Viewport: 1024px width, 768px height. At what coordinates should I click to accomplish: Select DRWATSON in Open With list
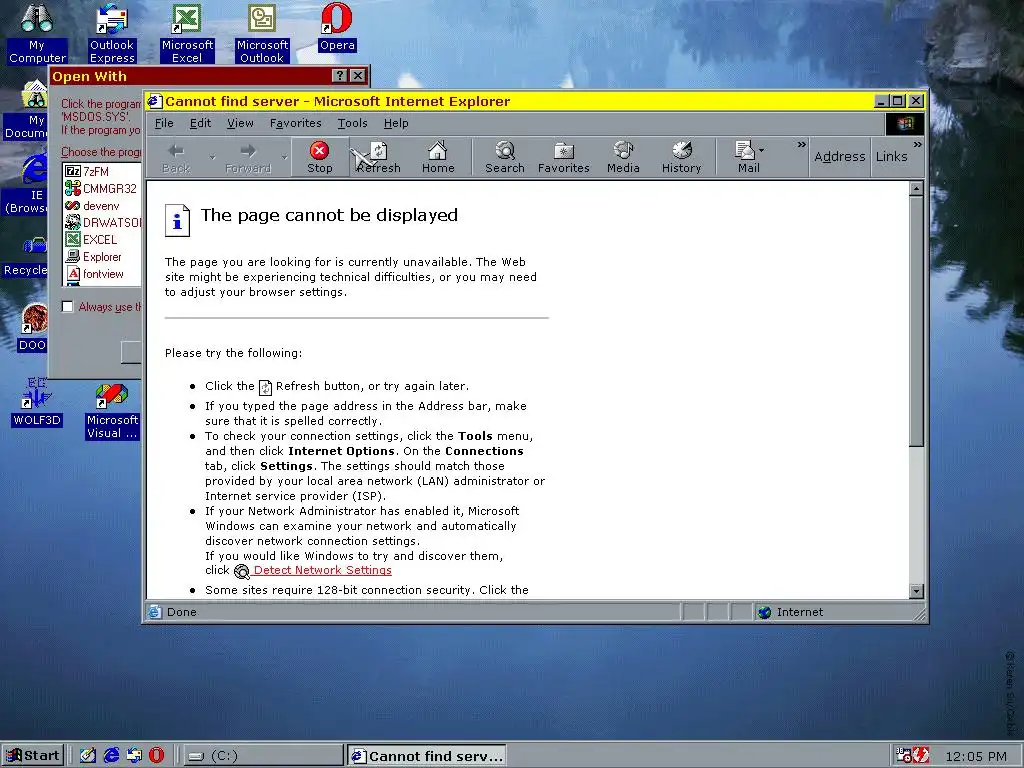point(102,223)
